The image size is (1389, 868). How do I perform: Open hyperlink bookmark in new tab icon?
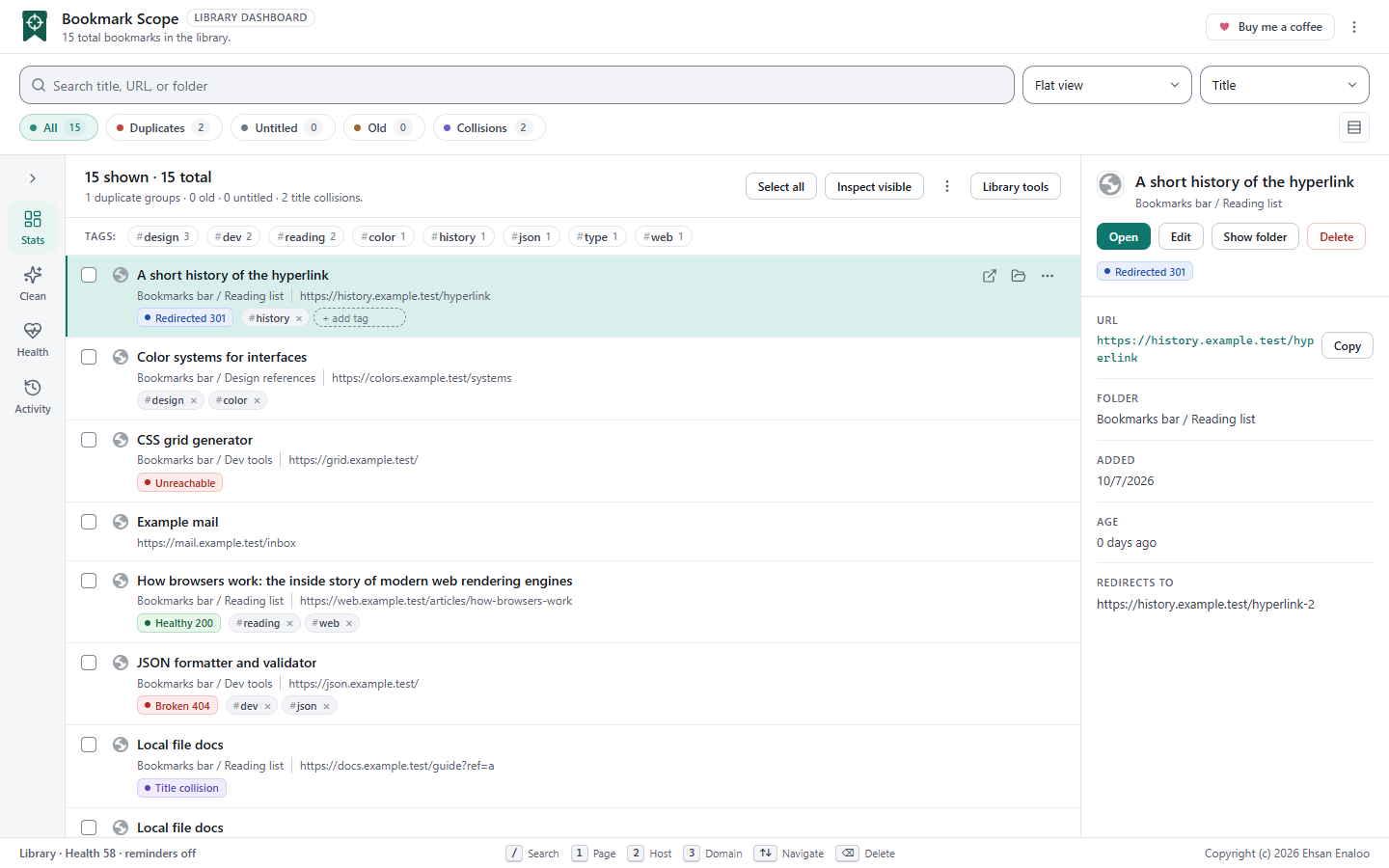990,276
